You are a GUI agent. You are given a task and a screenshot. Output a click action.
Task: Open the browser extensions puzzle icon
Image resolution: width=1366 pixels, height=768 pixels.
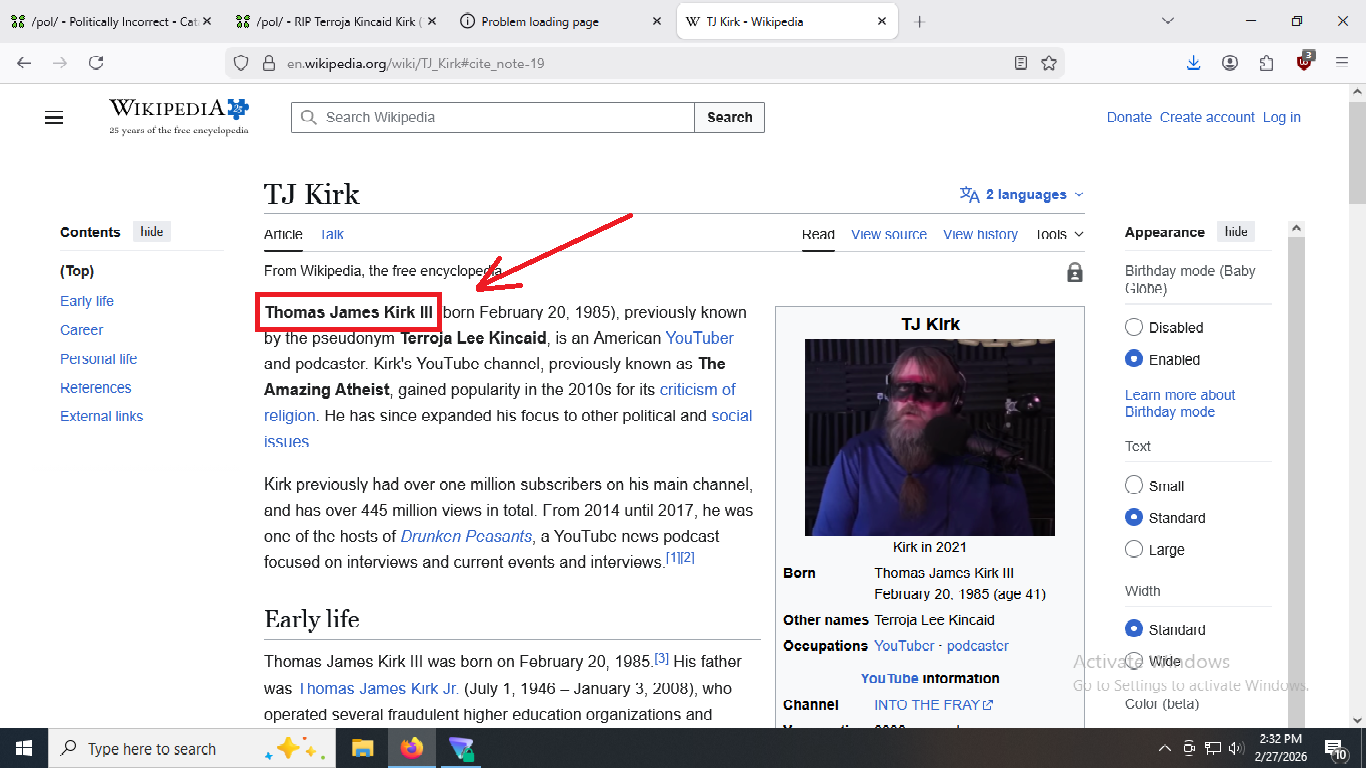[1267, 63]
